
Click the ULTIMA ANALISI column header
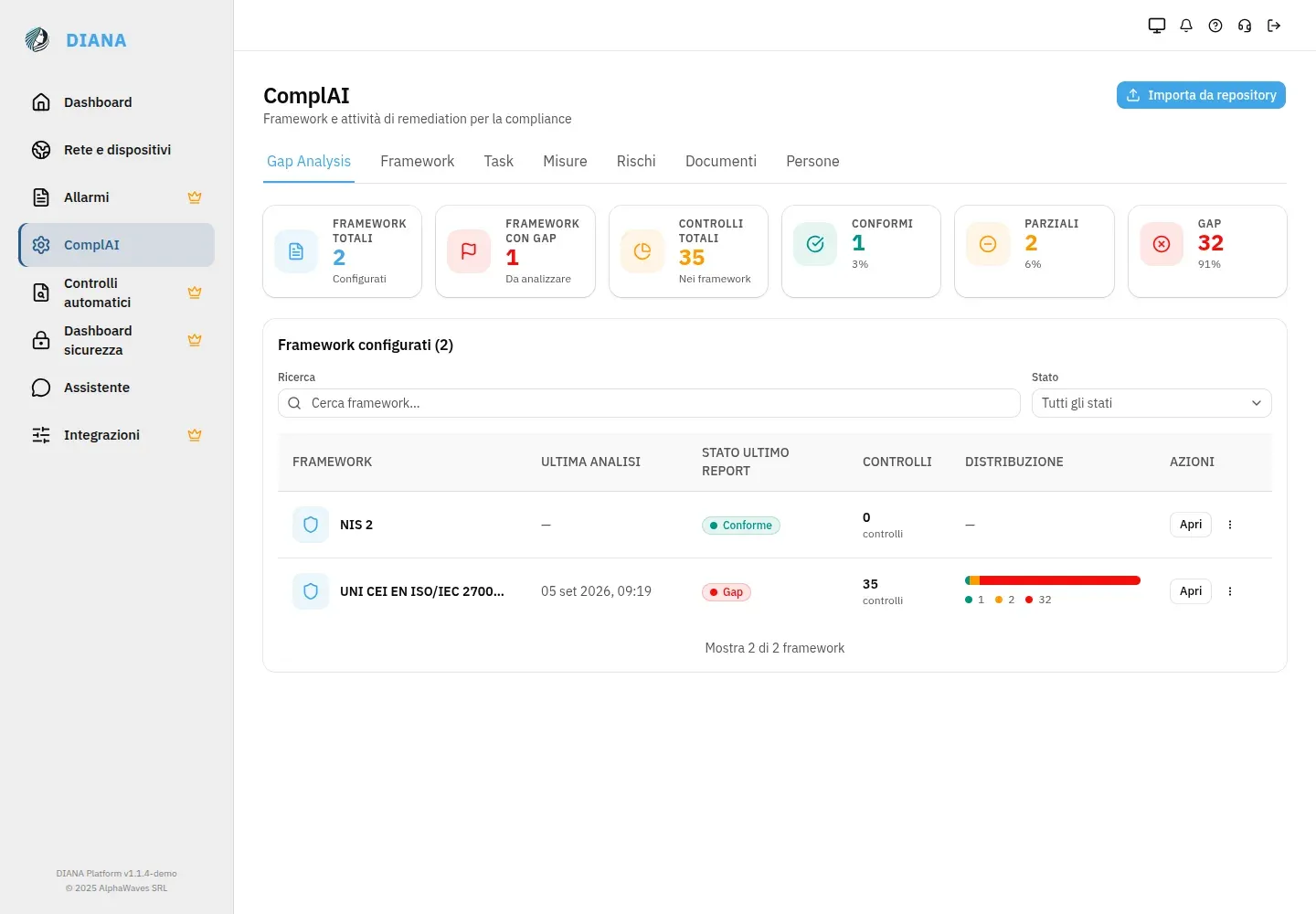click(x=590, y=462)
